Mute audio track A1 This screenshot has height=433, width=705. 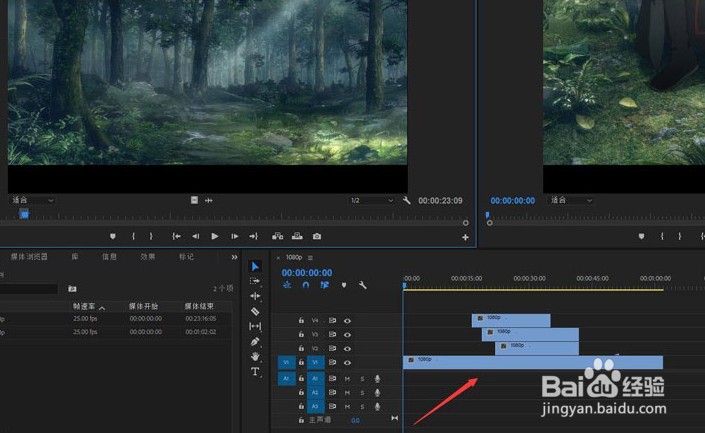[x=347, y=379]
